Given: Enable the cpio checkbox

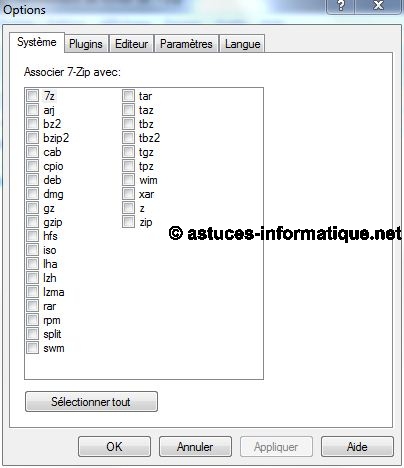Looking at the screenshot, I should pos(33,166).
